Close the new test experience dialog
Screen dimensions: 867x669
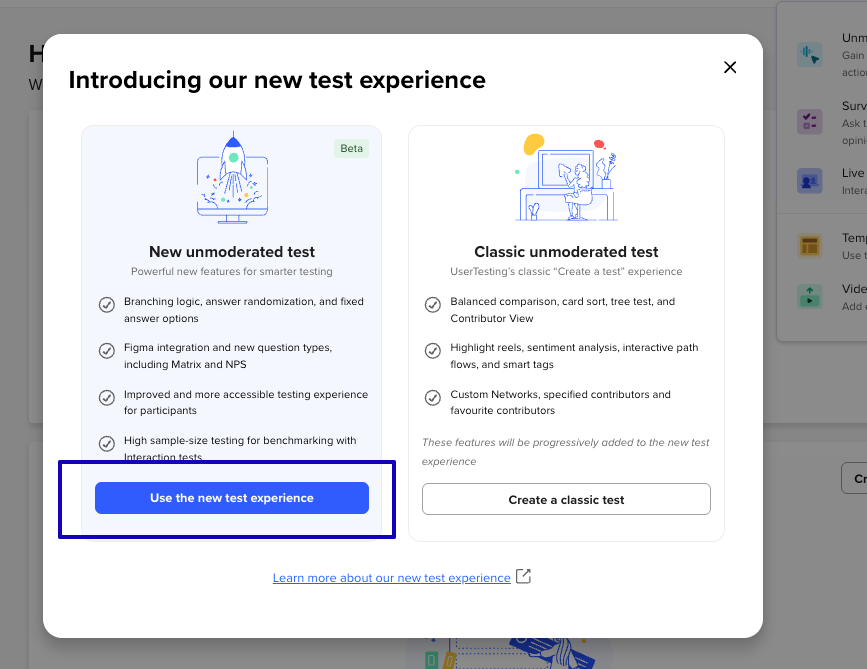(x=730, y=67)
